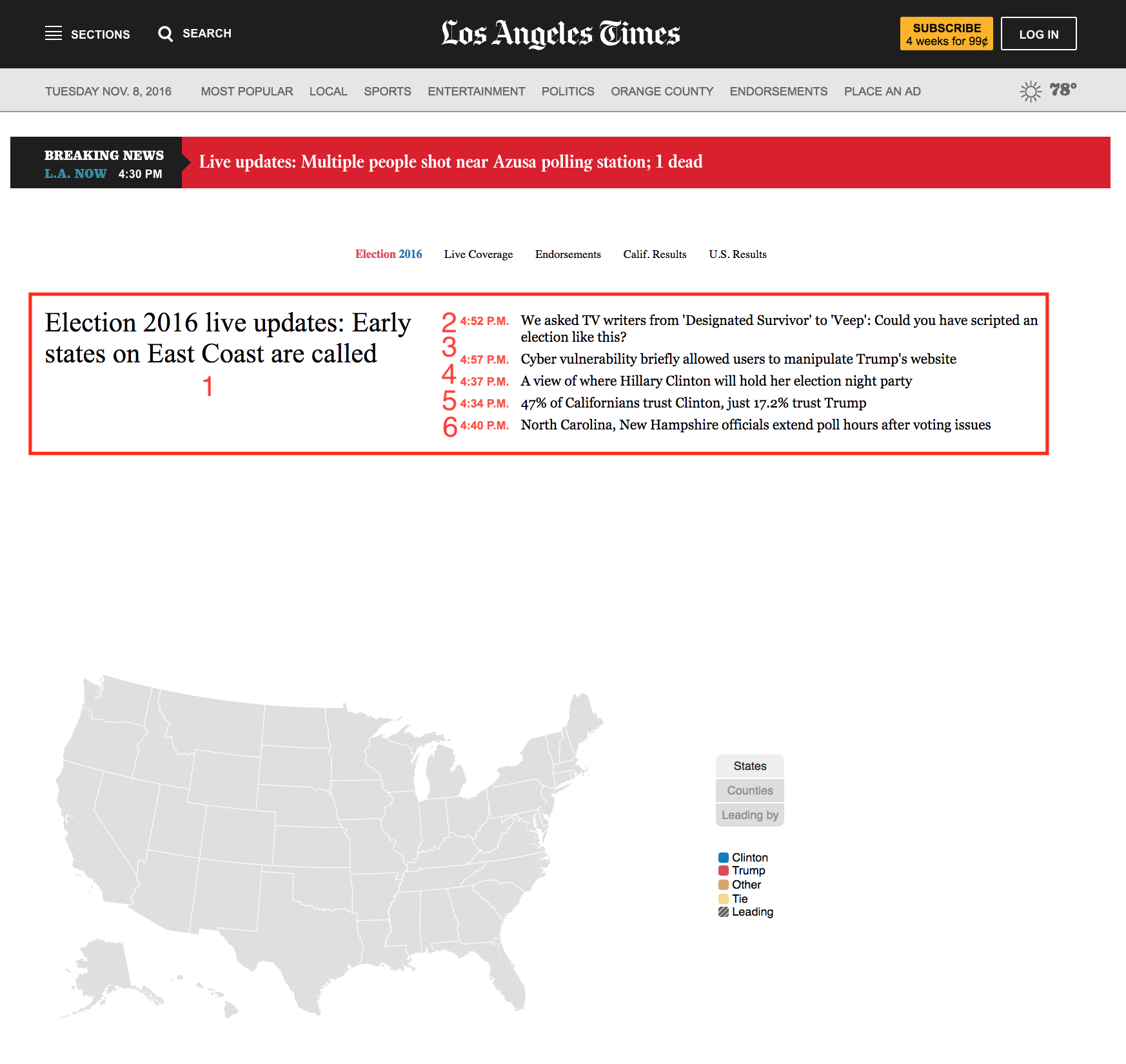Click the 4:30 PM breaking news time
This screenshot has width=1126, height=1064.
pos(141,174)
